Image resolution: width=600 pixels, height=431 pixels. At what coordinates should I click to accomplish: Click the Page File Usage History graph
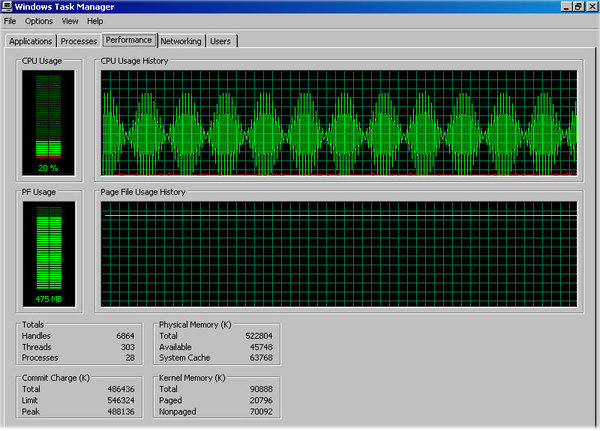click(x=339, y=254)
